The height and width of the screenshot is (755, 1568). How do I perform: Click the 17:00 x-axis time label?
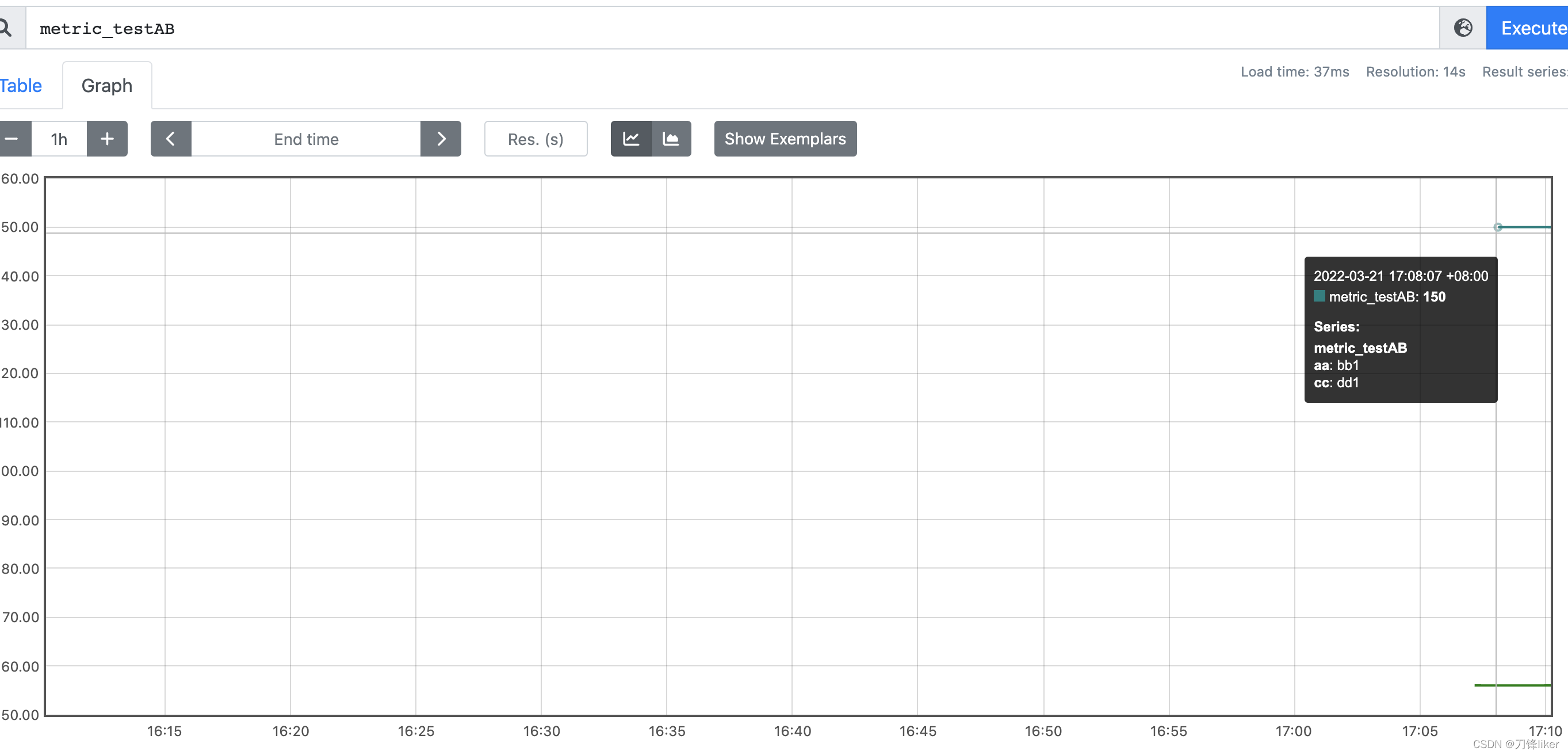pyautogui.click(x=1294, y=731)
